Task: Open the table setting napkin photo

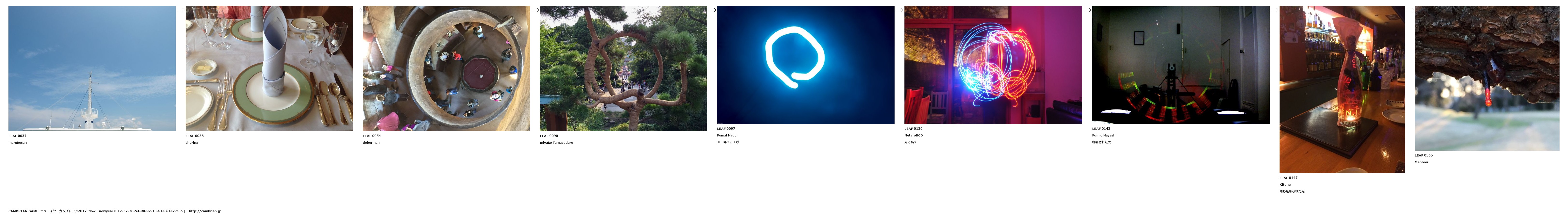Action: pos(269,69)
